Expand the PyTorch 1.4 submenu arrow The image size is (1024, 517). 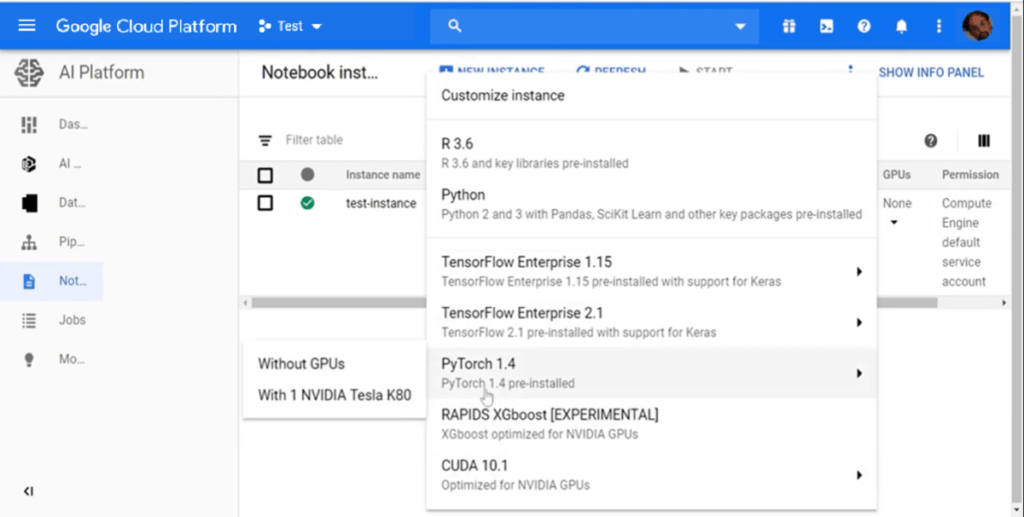859,373
